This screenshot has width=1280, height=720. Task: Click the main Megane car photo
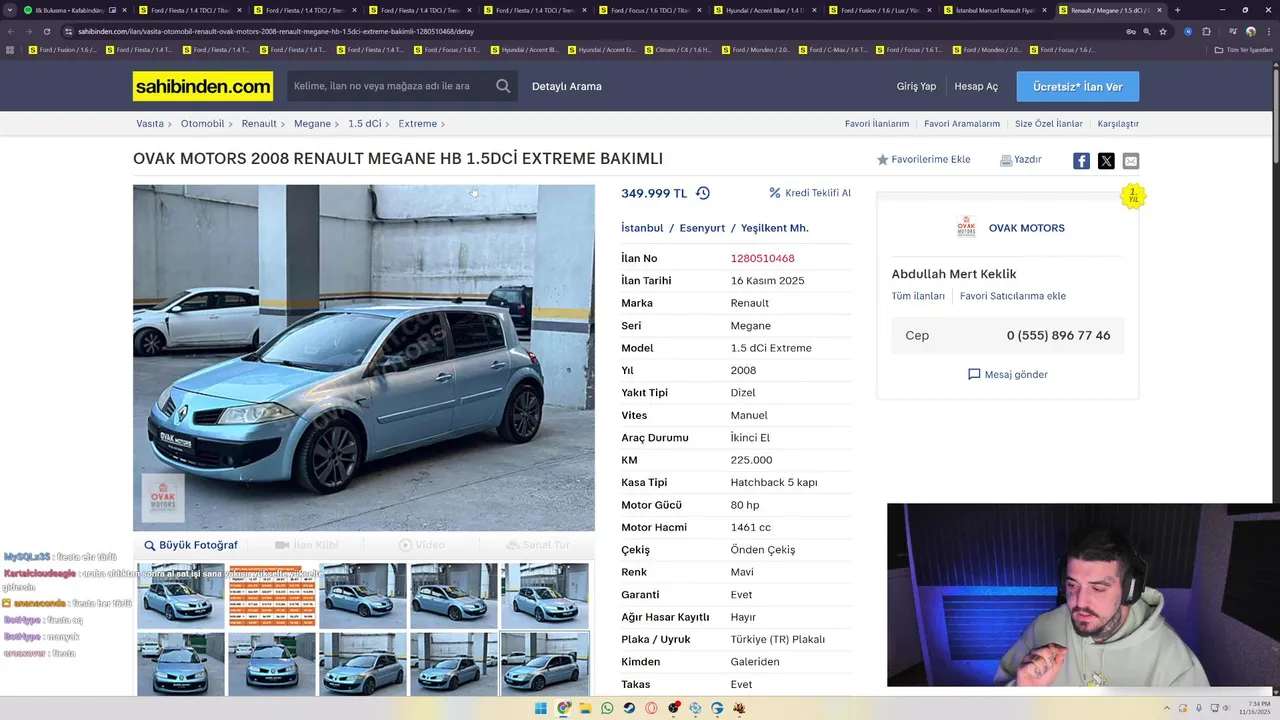364,358
